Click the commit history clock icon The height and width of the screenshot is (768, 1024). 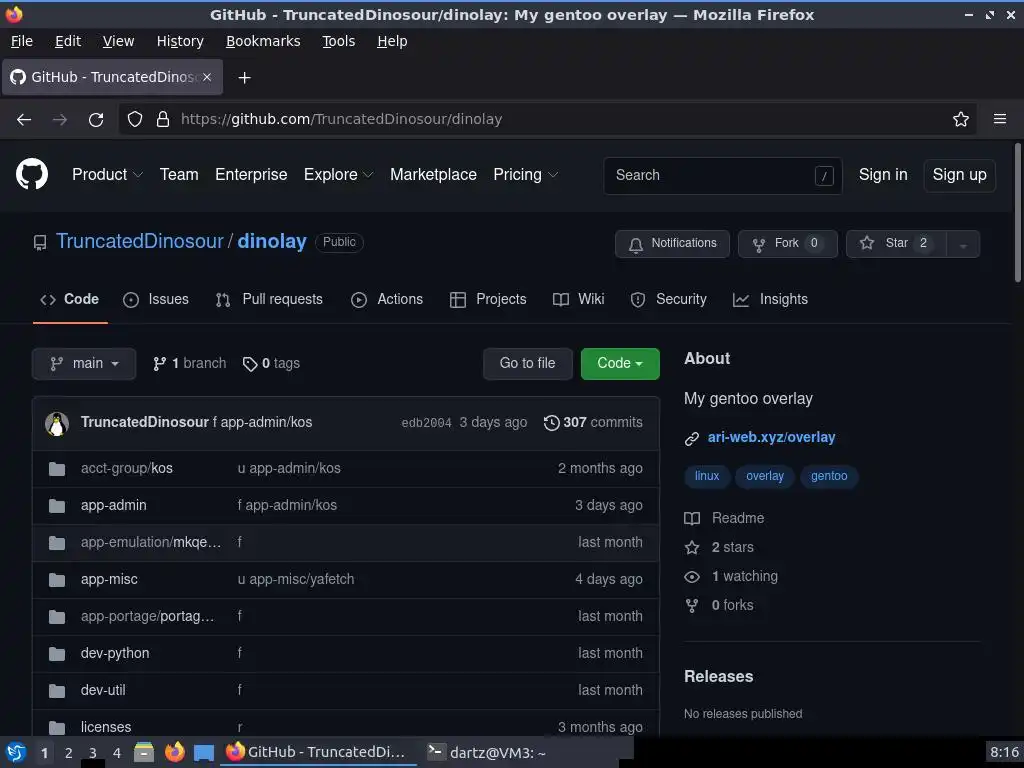coord(551,423)
